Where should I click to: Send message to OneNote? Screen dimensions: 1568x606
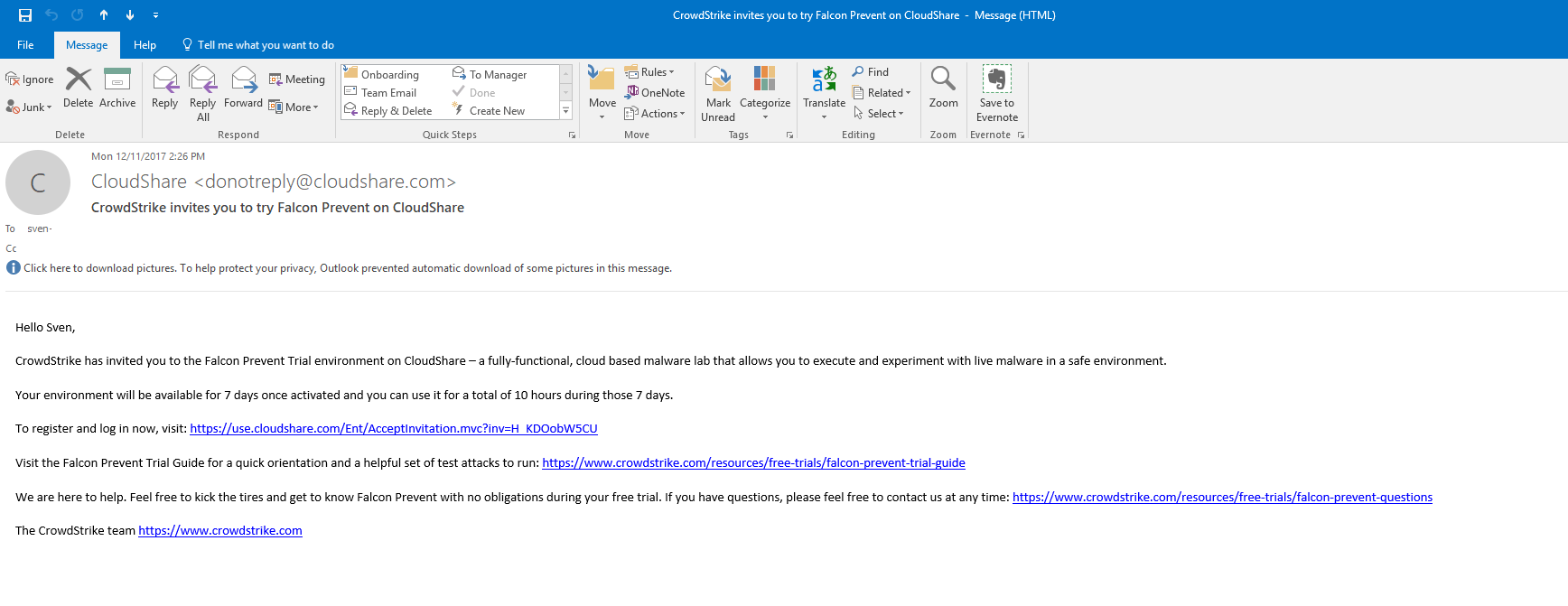pyautogui.click(x=655, y=93)
